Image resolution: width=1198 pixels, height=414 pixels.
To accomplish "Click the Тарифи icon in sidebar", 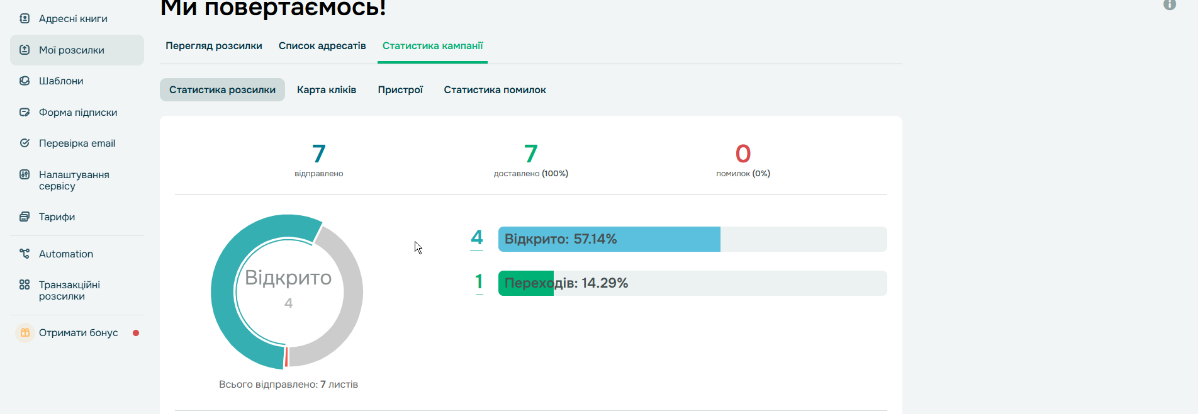I will (x=24, y=216).
